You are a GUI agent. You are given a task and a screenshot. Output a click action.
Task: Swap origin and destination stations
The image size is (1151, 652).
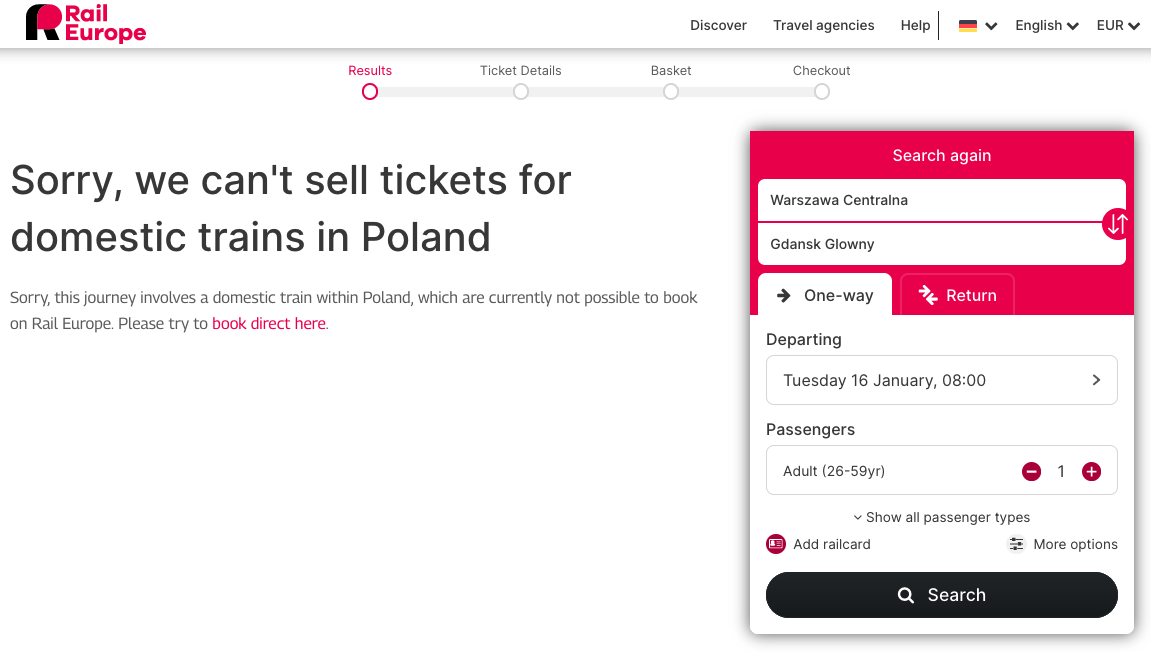(1116, 224)
